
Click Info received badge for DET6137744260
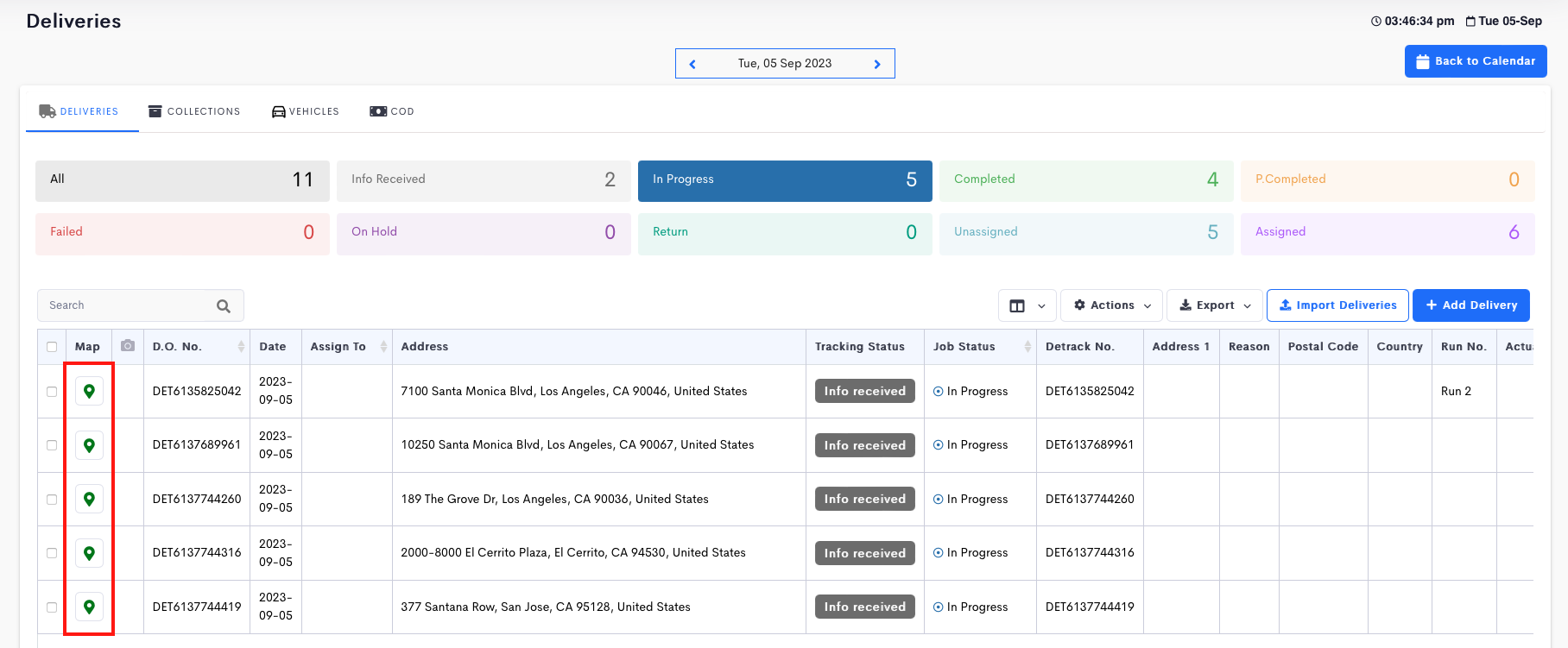(865, 499)
